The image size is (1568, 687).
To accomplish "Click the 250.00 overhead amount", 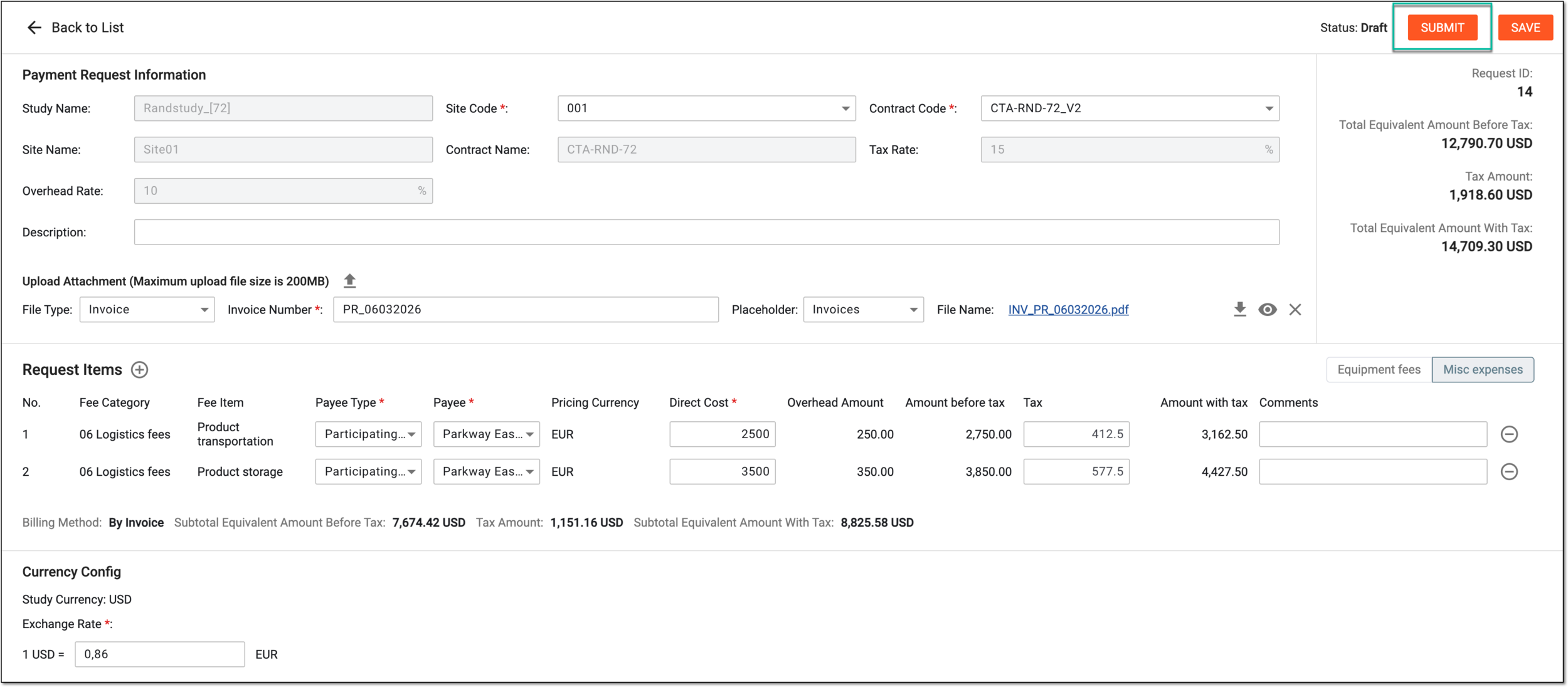I will click(x=875, y=434).
